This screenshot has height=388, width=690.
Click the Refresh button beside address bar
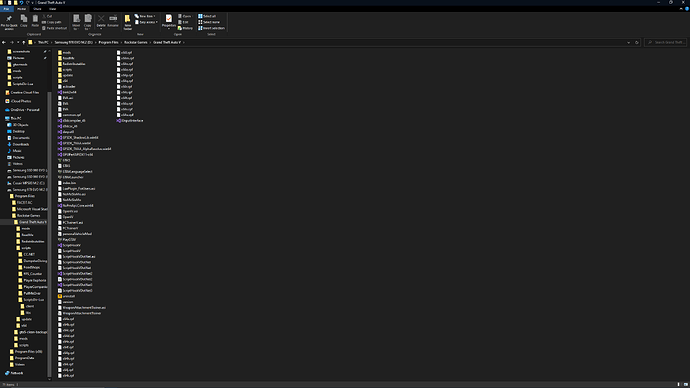[636, 43]
